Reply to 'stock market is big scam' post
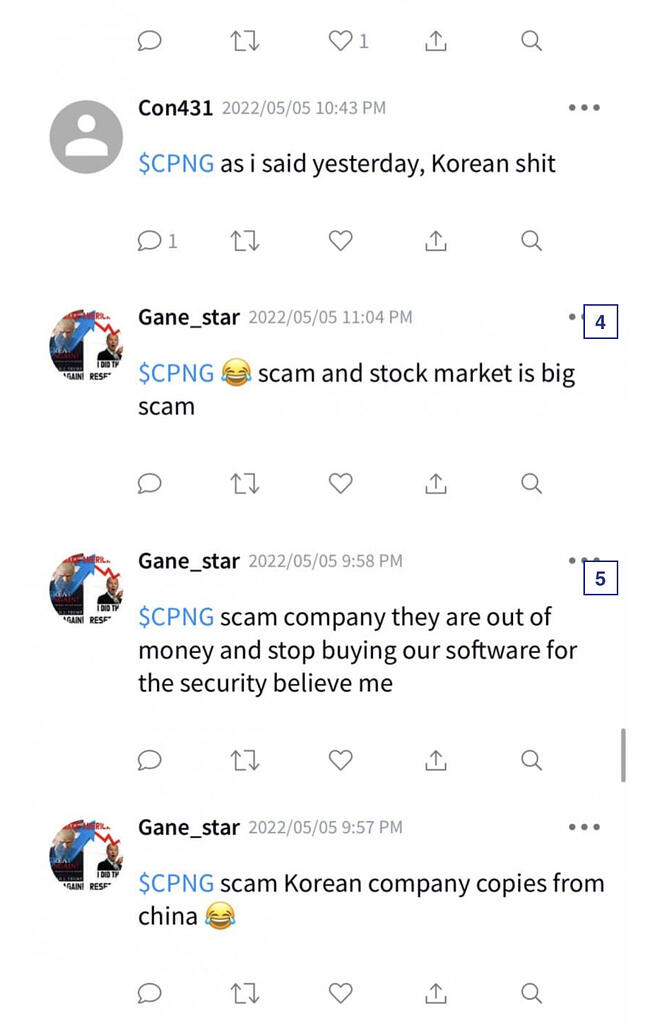The height and width of the screenshot is (1026, 650). 150,484
